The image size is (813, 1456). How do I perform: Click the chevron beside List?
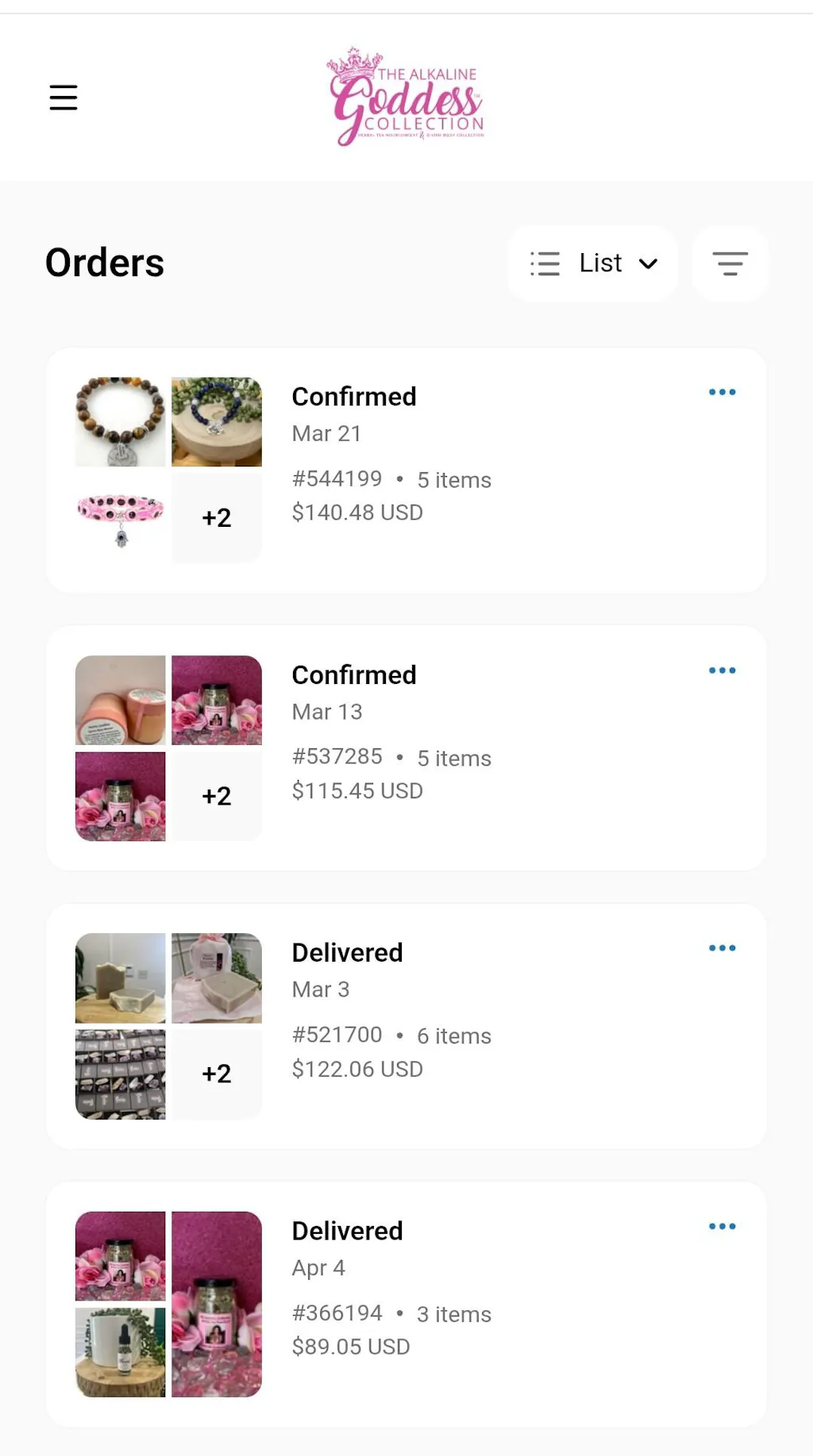pyautogui.click(x=649, y=263)
